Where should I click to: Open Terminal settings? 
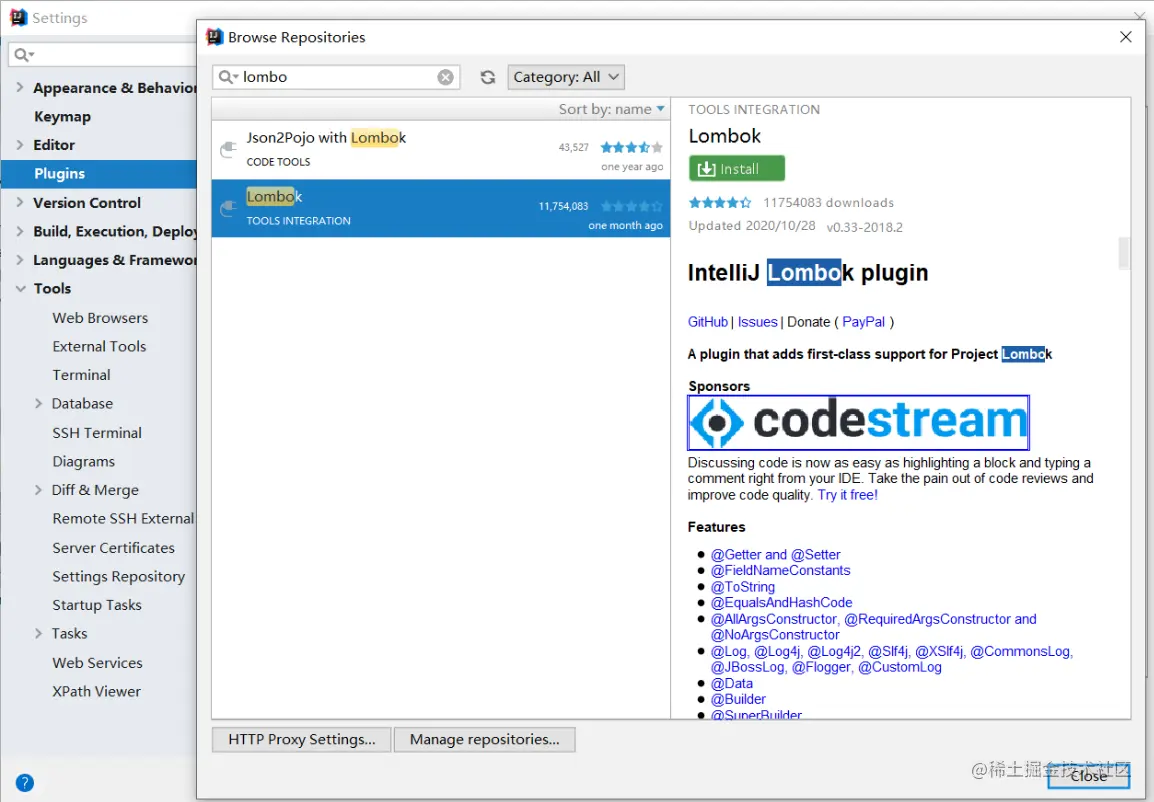[81, 375]
